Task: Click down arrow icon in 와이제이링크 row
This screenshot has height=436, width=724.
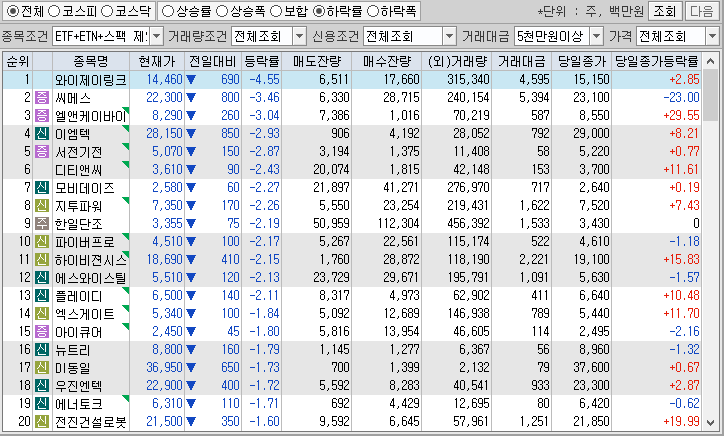Action: point(191,80)
